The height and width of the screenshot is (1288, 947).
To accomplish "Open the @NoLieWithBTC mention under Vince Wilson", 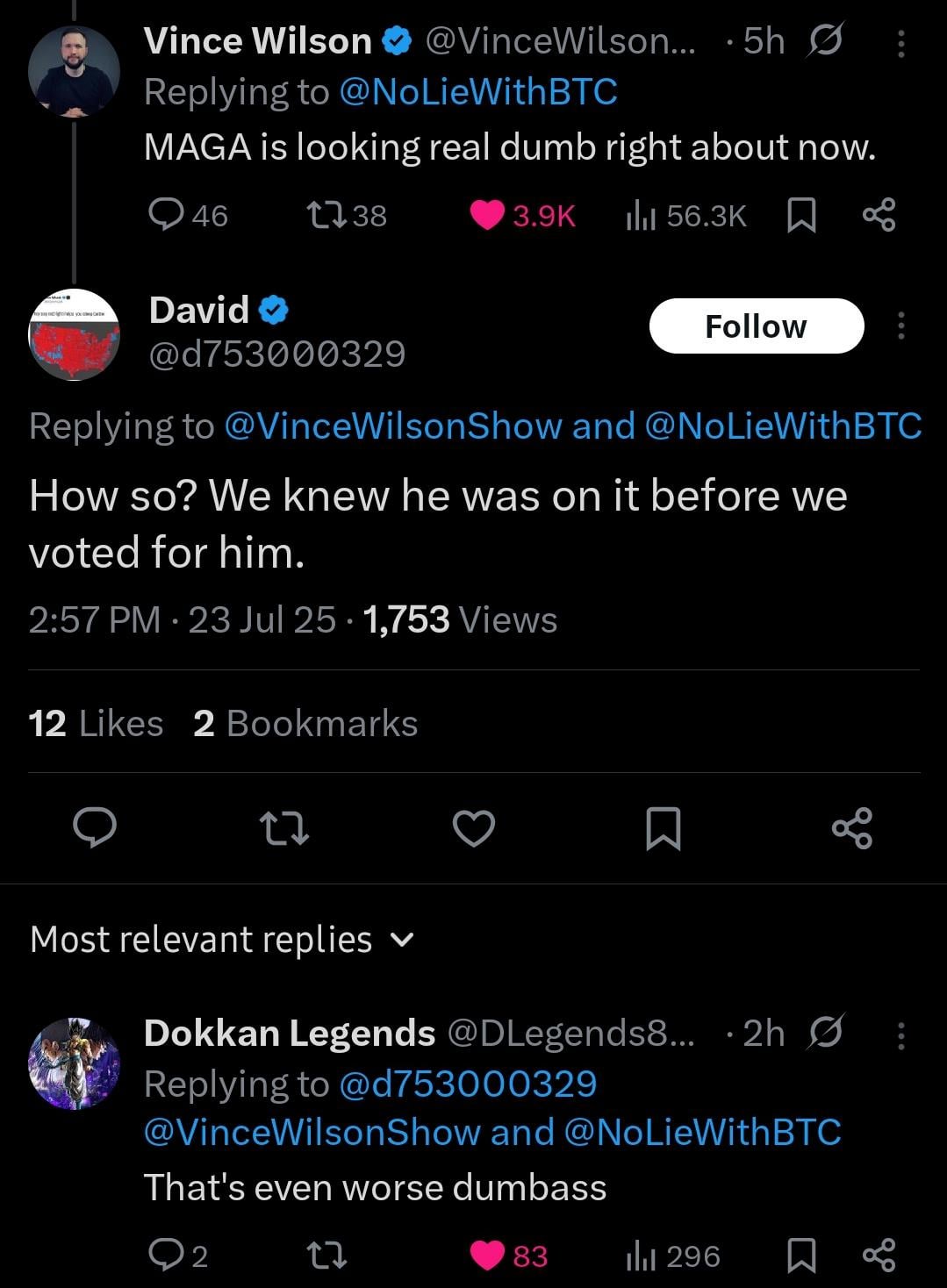I will [x=477, y=92].
